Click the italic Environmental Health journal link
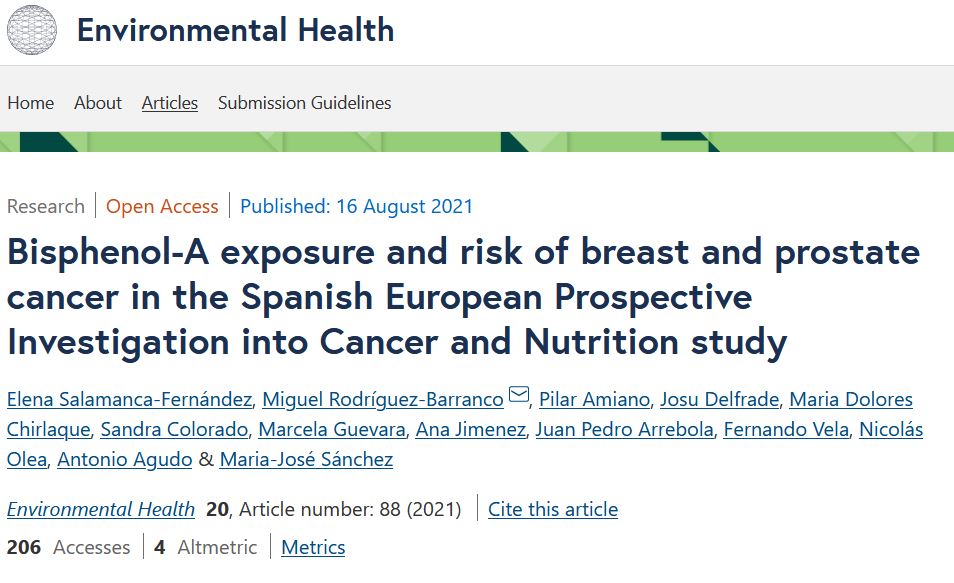The height and width of the screenshot is (583, 954). point(101,509)
